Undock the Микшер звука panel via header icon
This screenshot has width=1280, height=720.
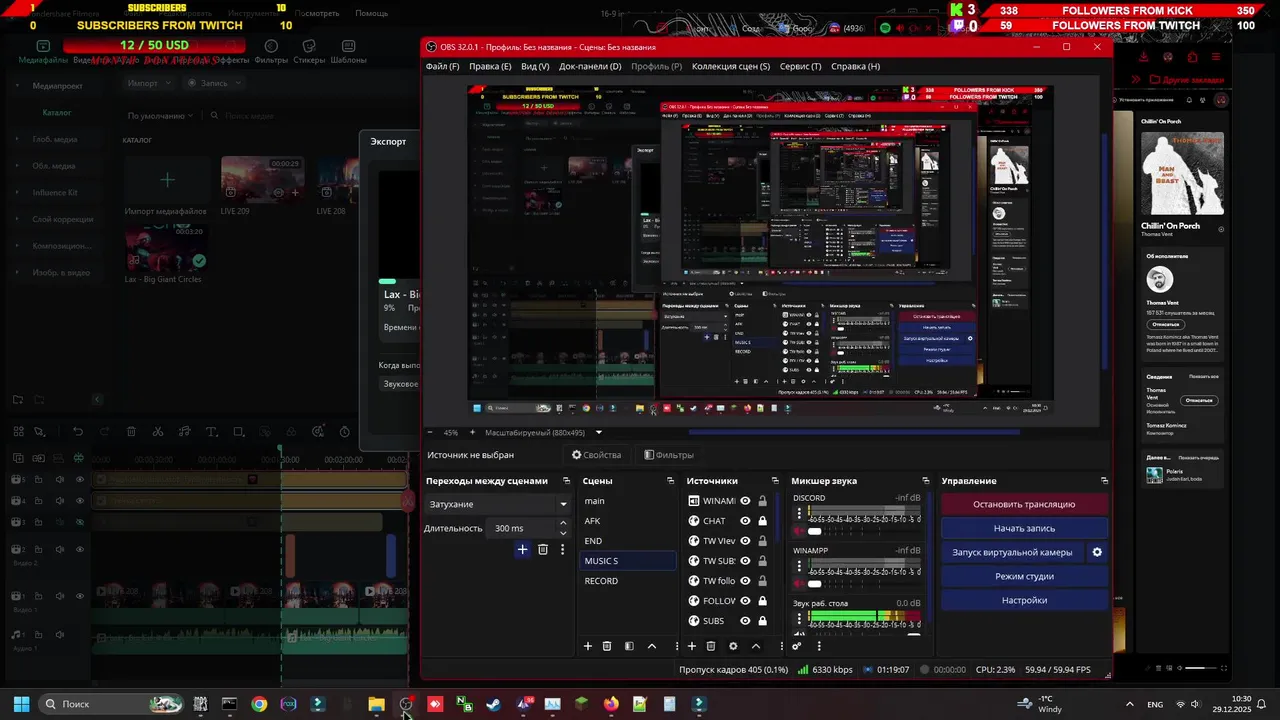926,481
